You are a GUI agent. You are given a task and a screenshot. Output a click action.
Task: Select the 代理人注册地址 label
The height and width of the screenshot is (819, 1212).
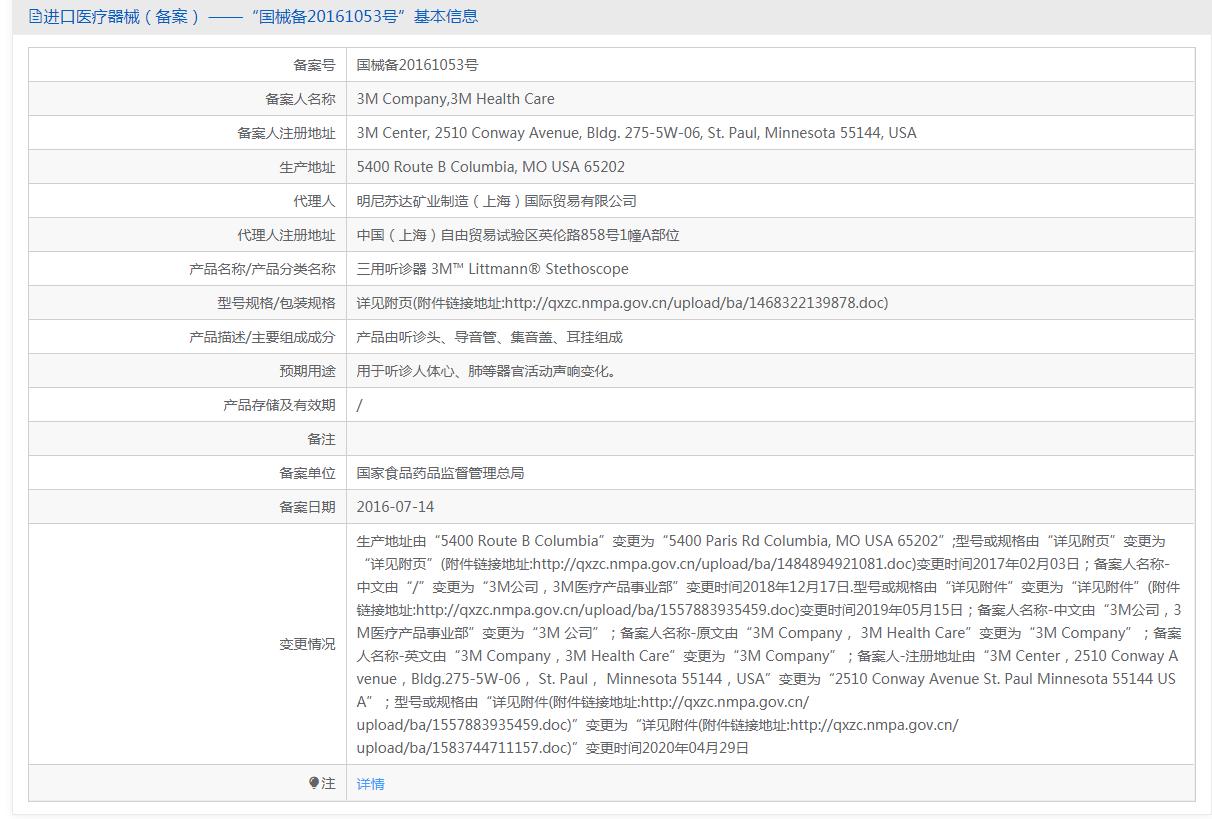pos(286,235)
